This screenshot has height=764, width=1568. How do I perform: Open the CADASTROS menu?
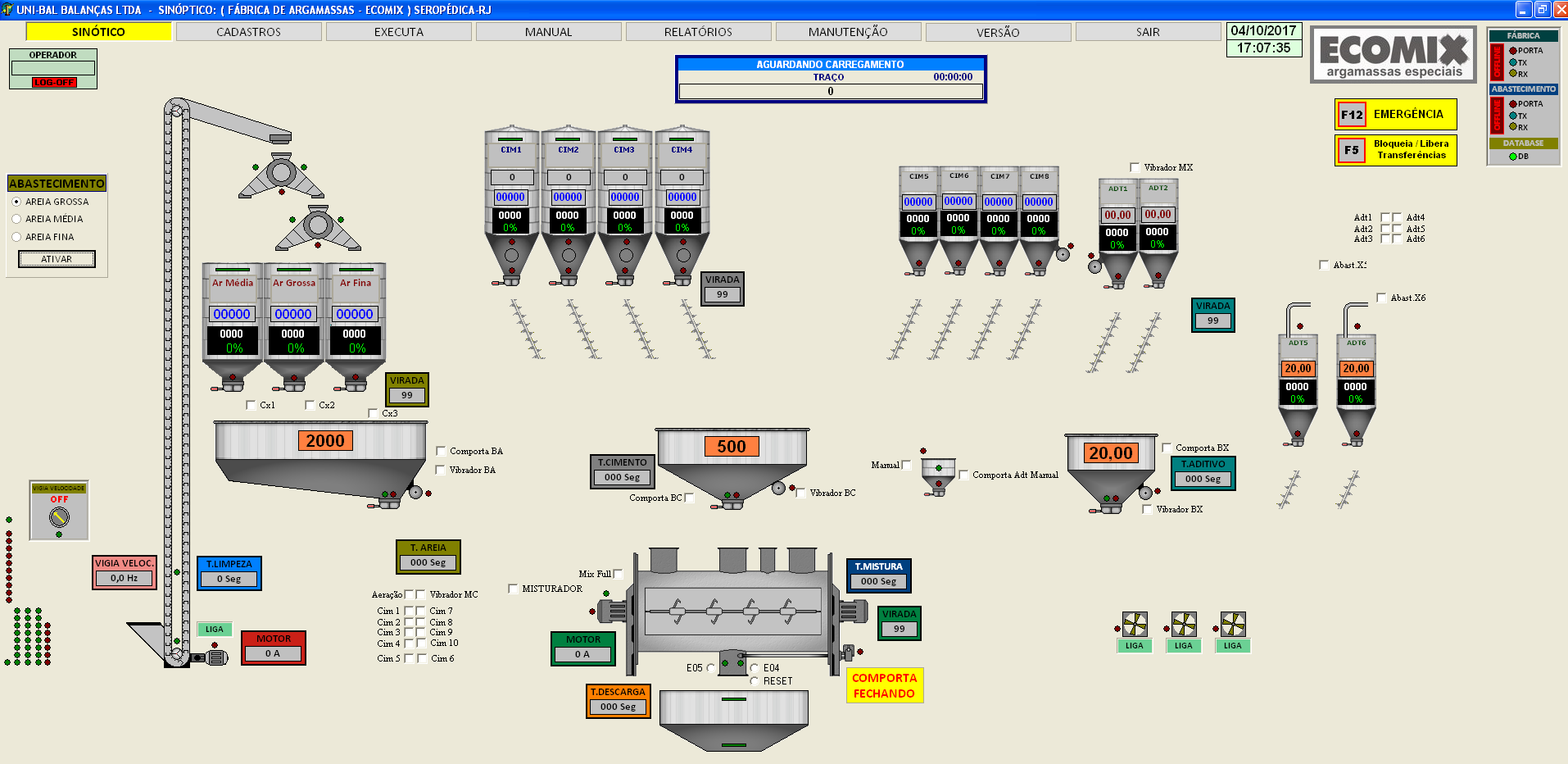coord(248,32)
